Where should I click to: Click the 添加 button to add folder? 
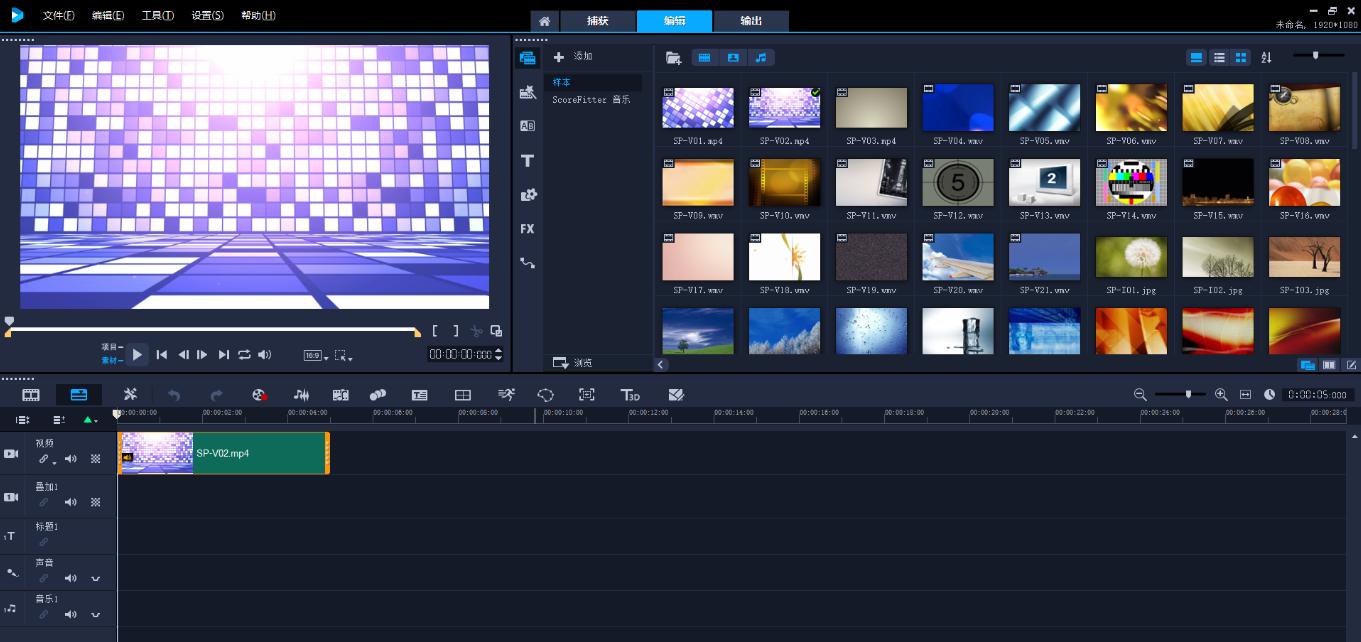coord(573,57)
